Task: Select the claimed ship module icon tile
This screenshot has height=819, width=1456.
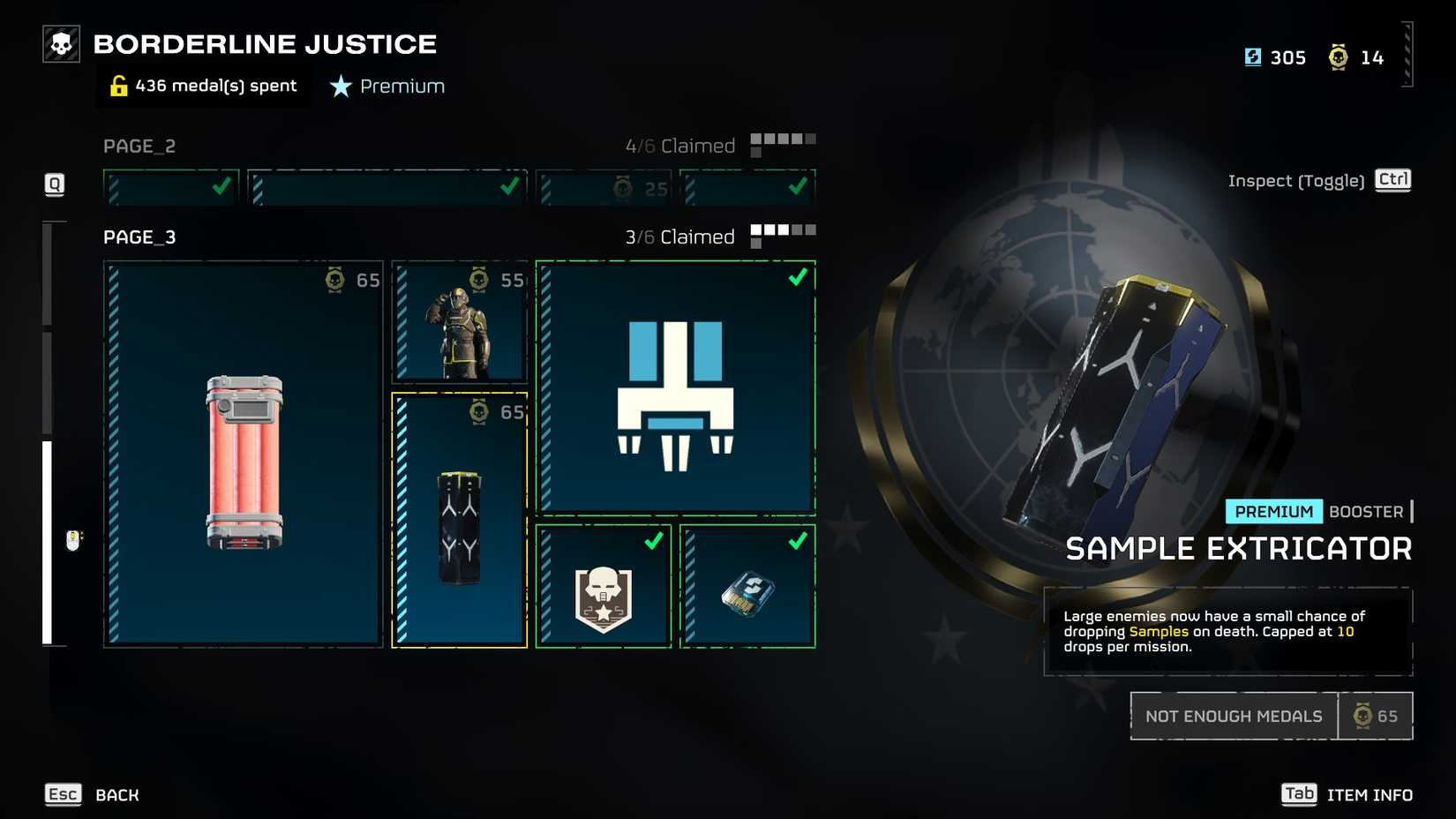Action: (x=676, y=387)
